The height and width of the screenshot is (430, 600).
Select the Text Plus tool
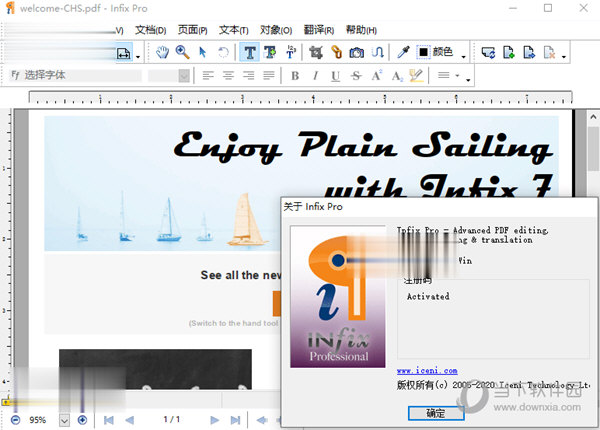click(270, 52)
